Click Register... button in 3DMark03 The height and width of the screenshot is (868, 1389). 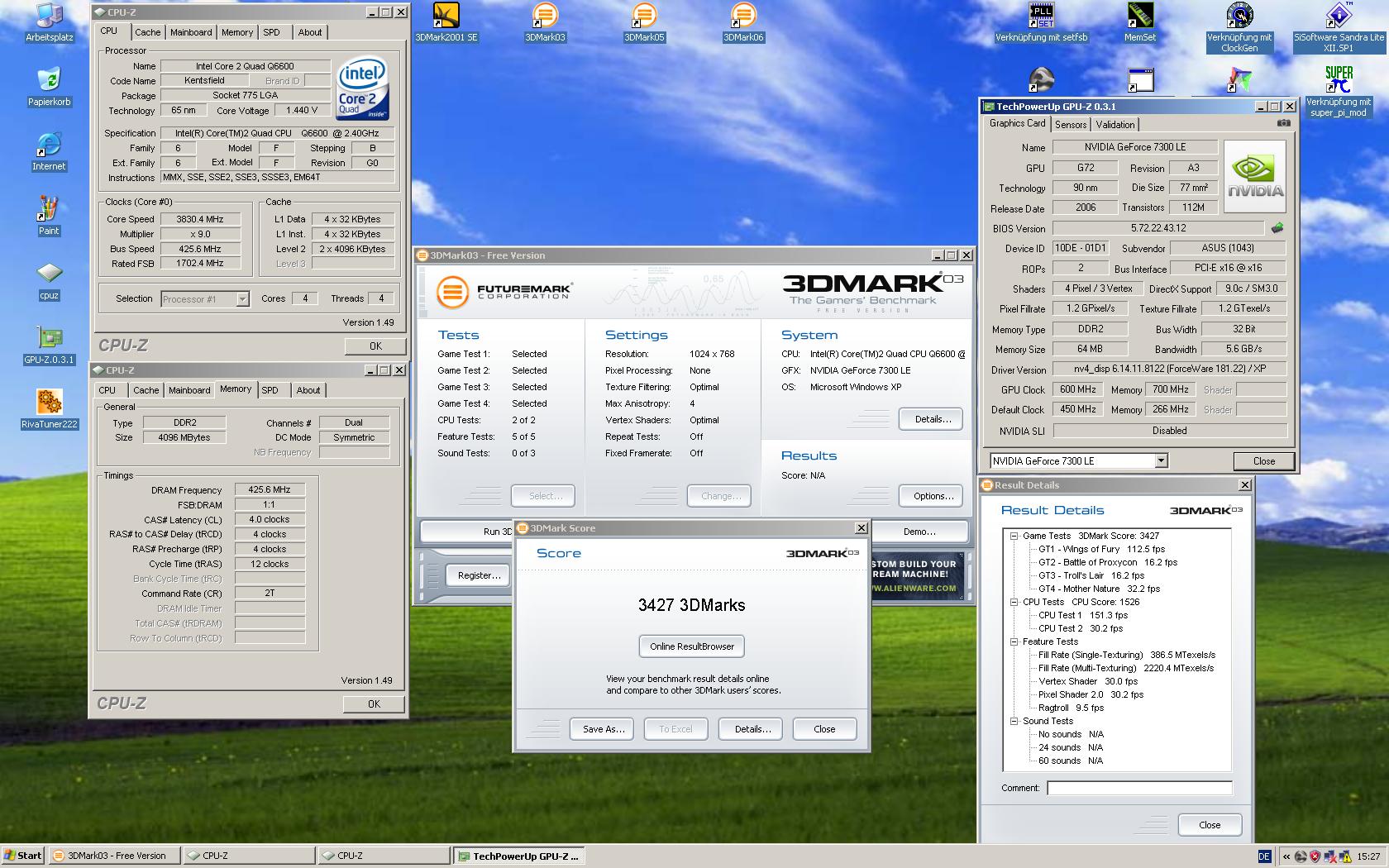tap(479, 575)
